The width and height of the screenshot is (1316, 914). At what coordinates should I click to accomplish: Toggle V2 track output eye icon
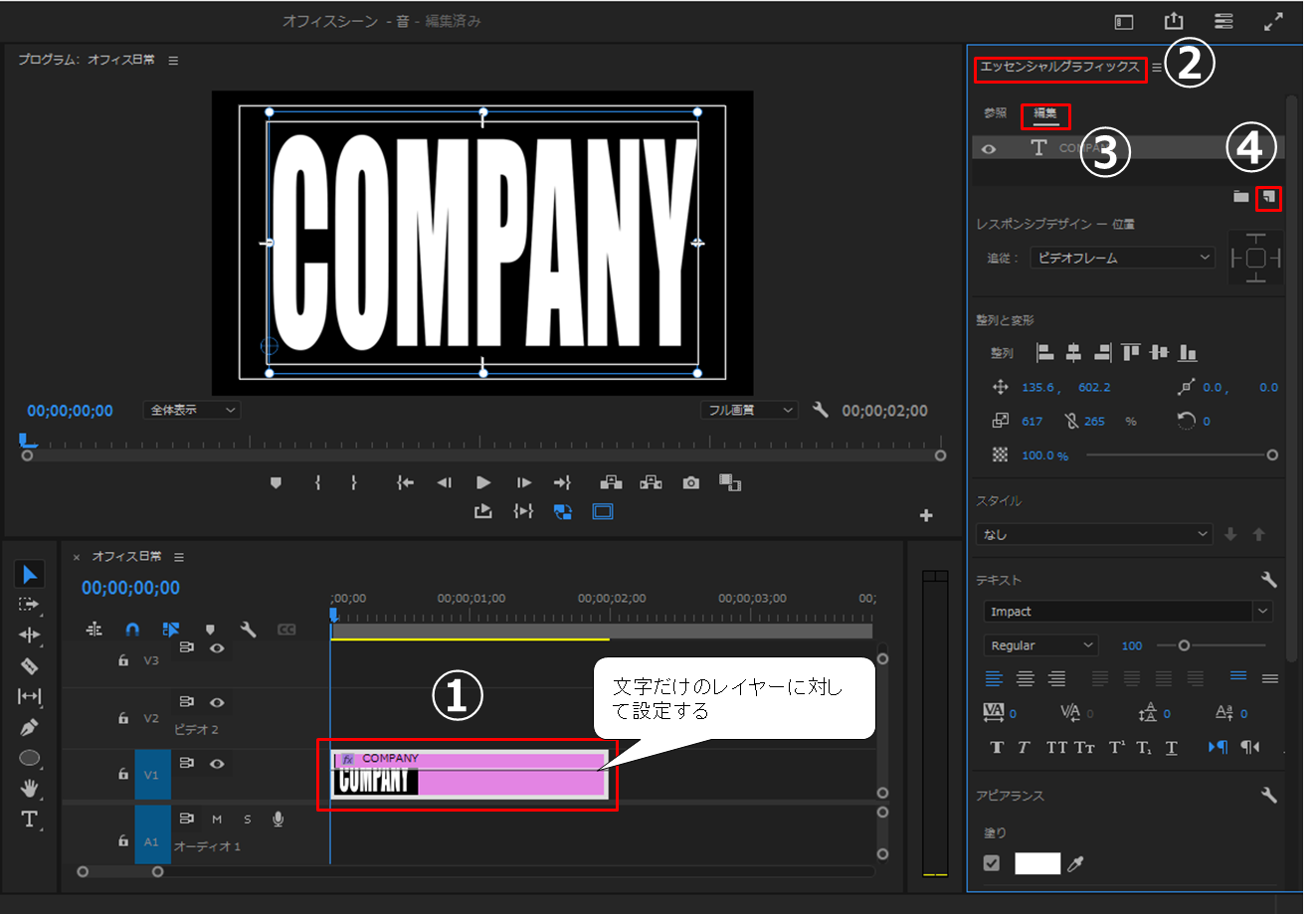pos(217,702)
